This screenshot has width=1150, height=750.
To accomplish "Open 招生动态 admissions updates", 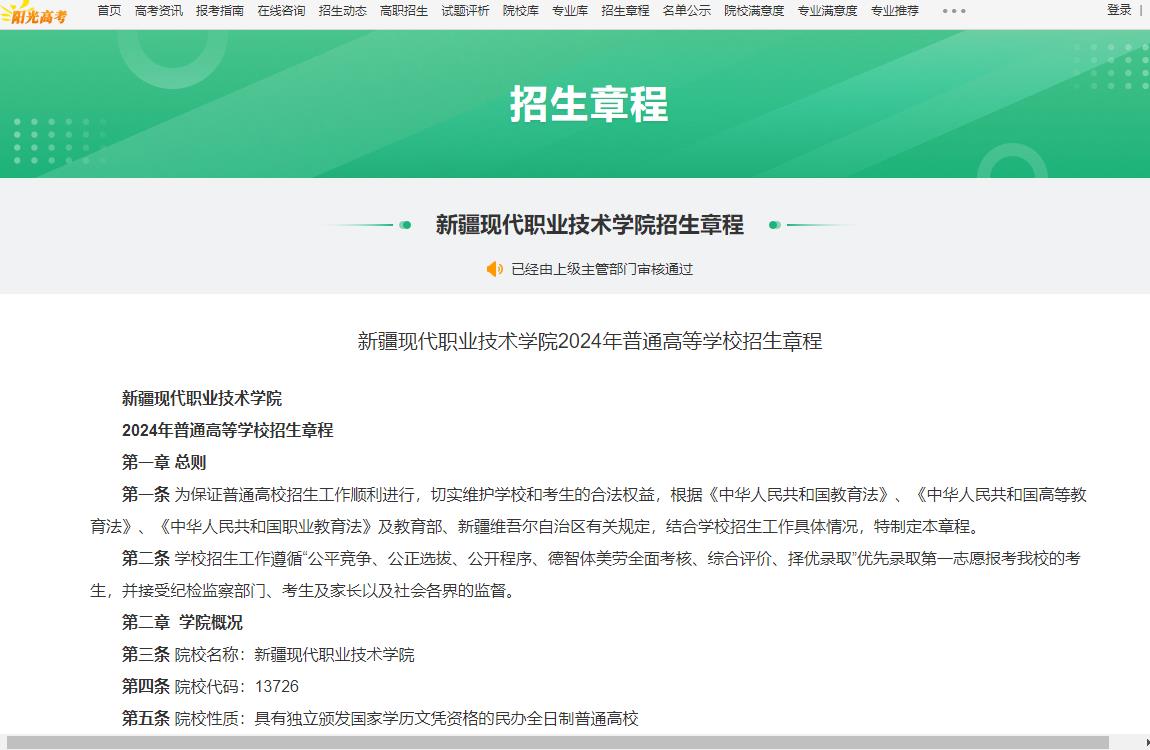I will (343, 11).
